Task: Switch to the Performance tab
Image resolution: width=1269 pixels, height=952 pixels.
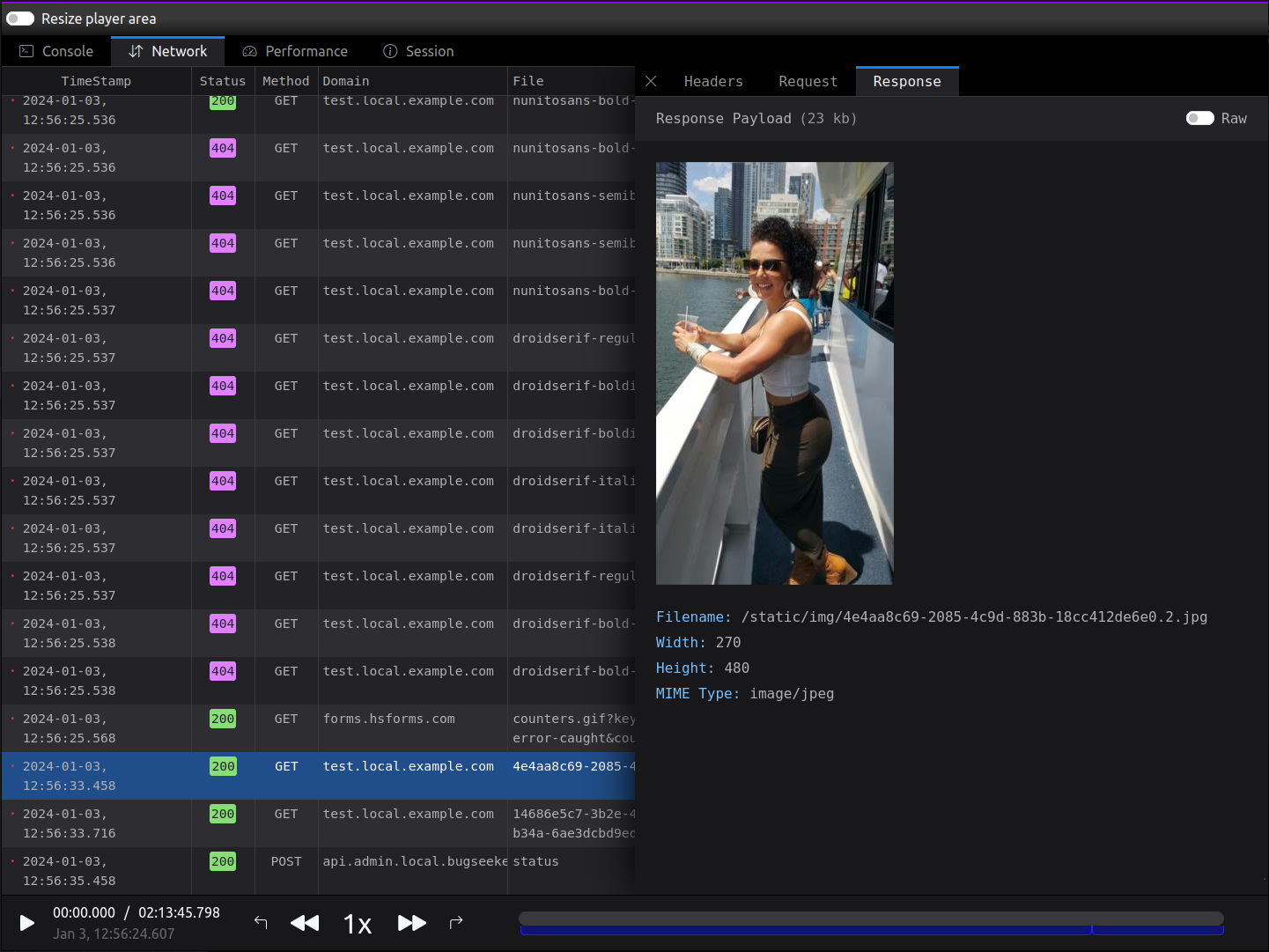Action: (x=295, y=51)
